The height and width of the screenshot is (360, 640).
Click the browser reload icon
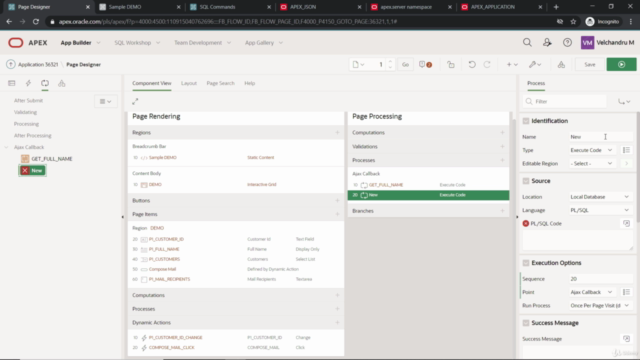36,22
